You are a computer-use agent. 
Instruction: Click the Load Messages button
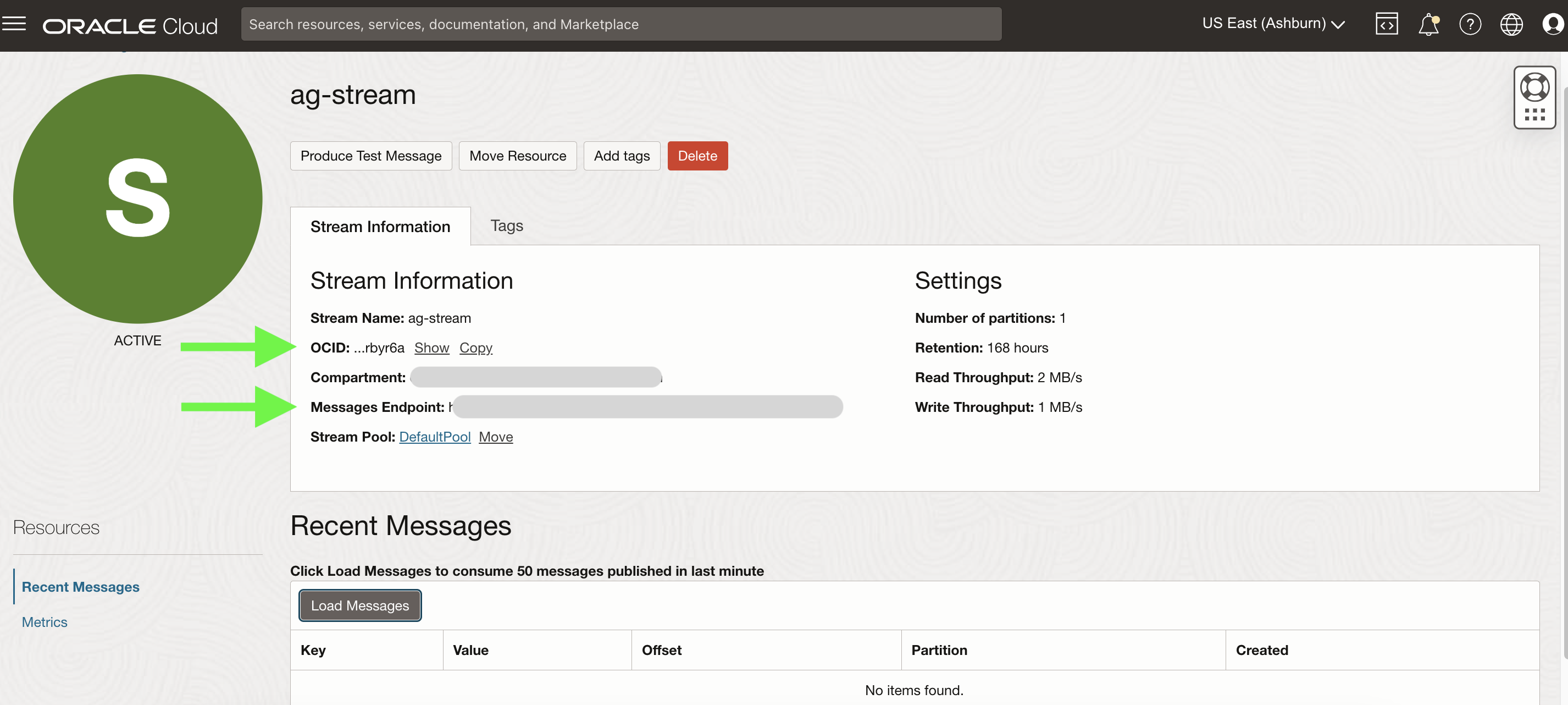(x=360, y=605)
